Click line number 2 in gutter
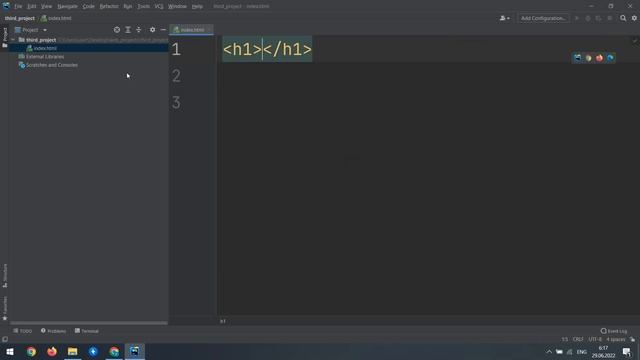This screenshot has height=360, width=640. 176,76
